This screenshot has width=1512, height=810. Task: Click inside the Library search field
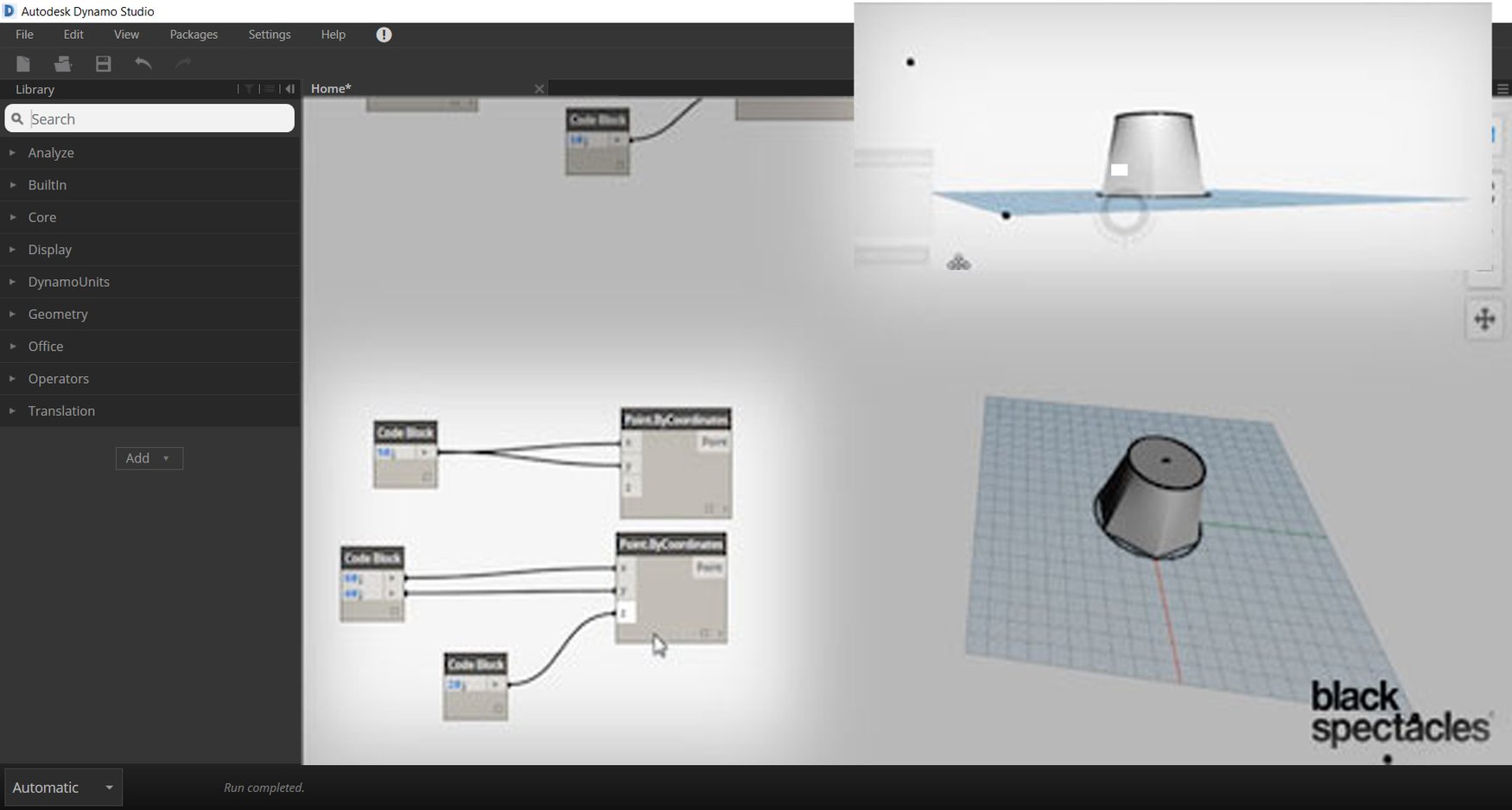[156, 118]
